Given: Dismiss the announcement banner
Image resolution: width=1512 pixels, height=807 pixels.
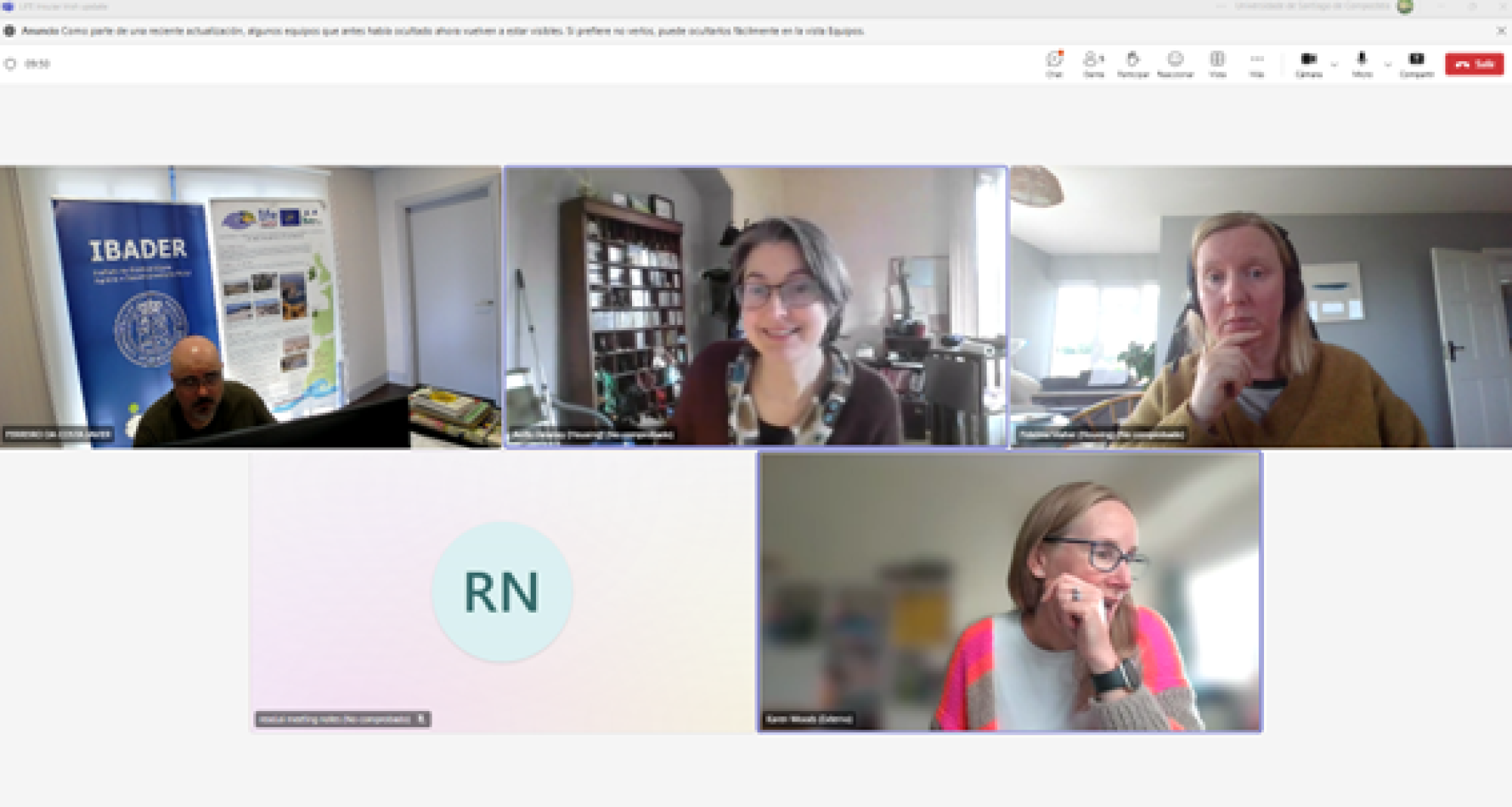Looking at the screenshot, I should tap(1501, 31).
